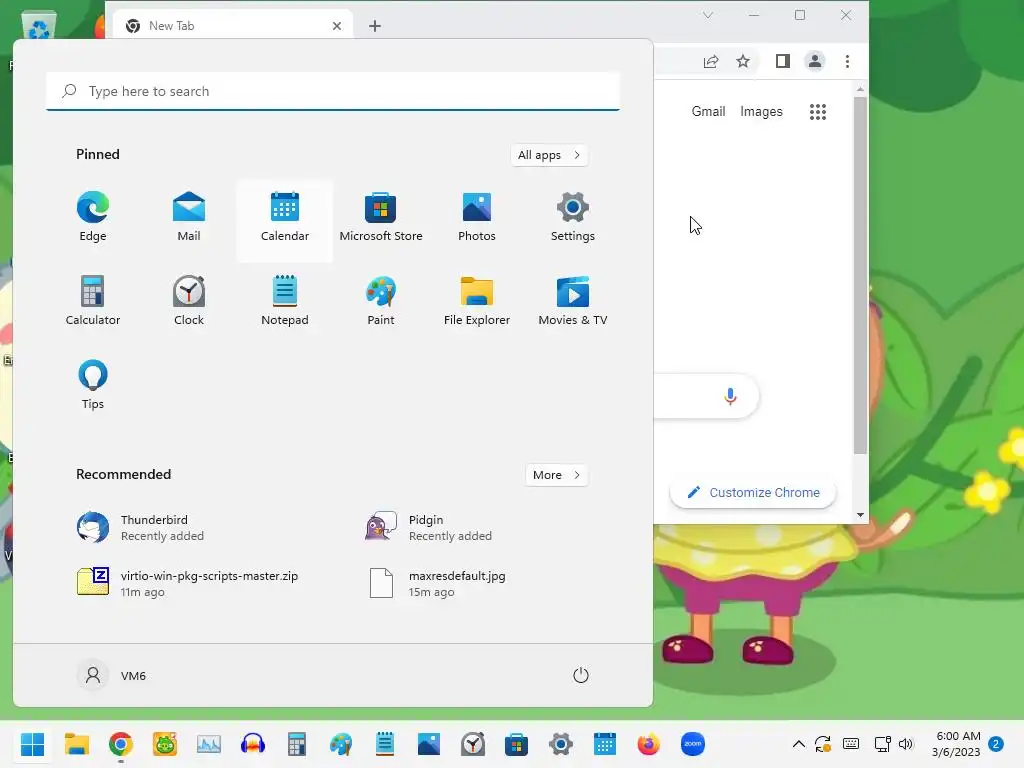
Task: Click the Type here to search box
Action: click(333, 91)
